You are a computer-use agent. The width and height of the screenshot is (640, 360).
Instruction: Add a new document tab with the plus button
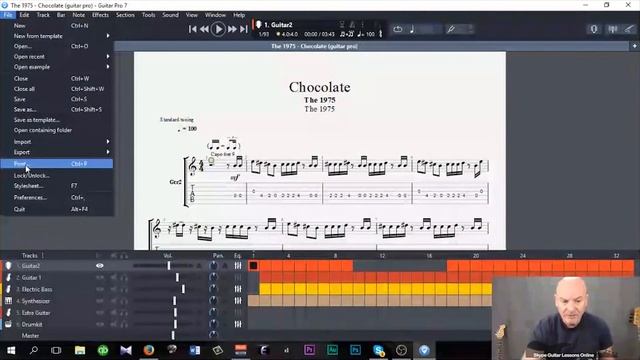point(634,46)
